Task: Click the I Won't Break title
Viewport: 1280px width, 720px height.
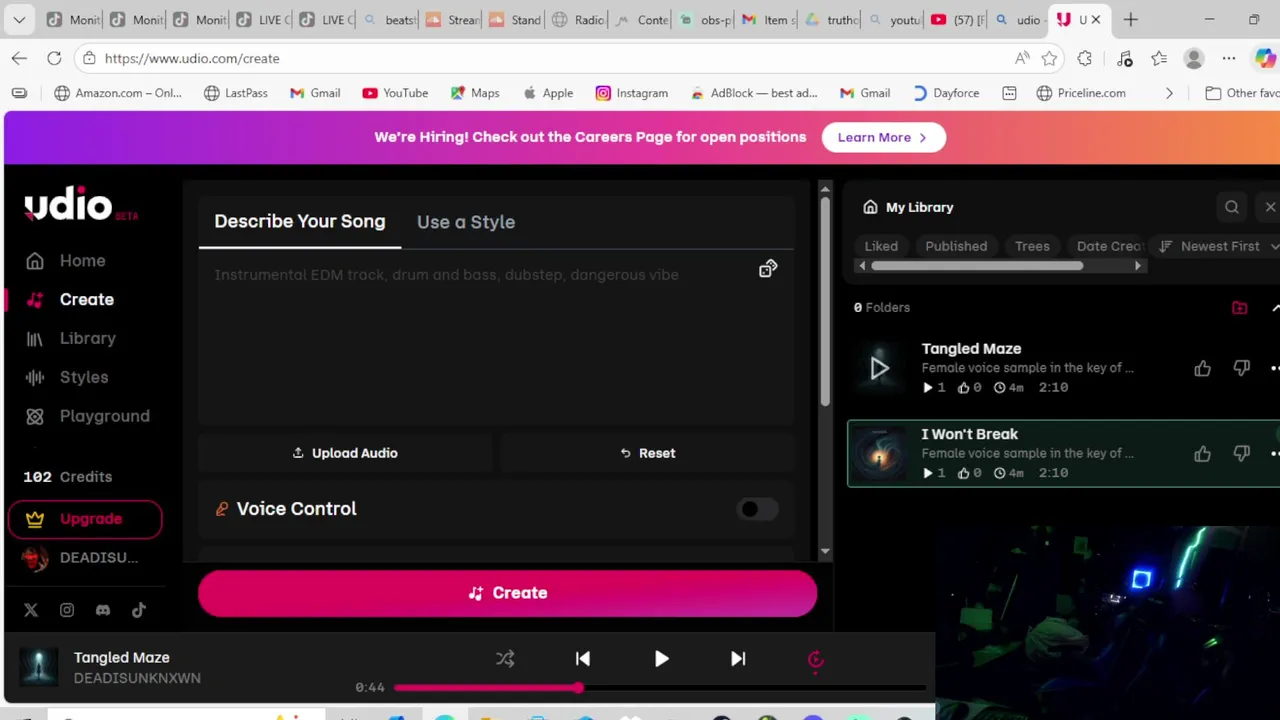Action: coord(969,434)
